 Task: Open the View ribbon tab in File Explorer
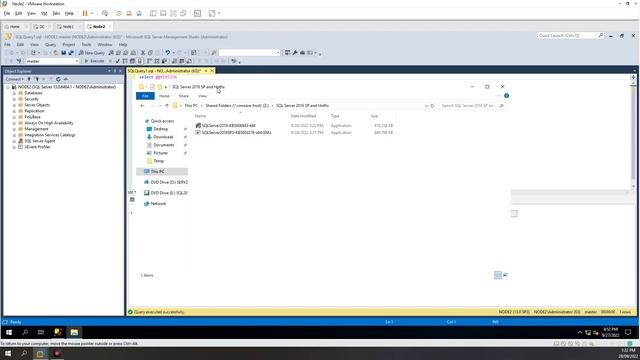click(202, 96)
